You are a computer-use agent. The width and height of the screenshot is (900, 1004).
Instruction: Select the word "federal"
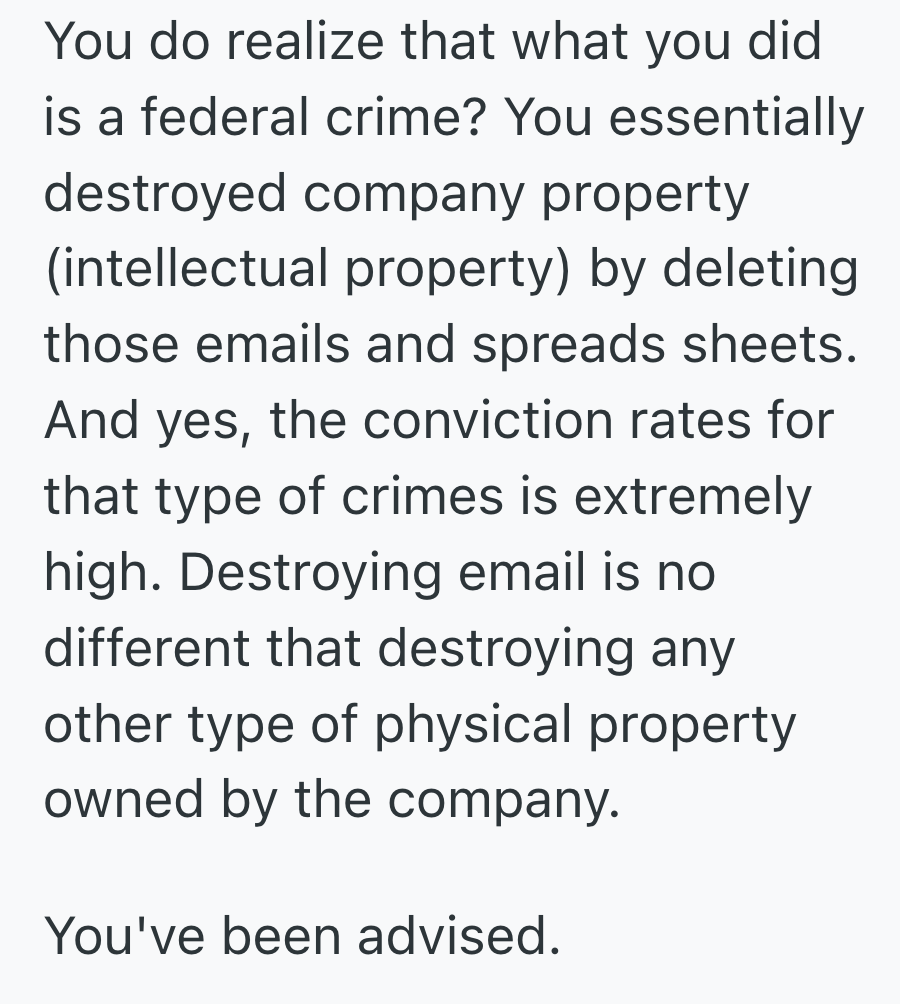(x=210, y=118)
